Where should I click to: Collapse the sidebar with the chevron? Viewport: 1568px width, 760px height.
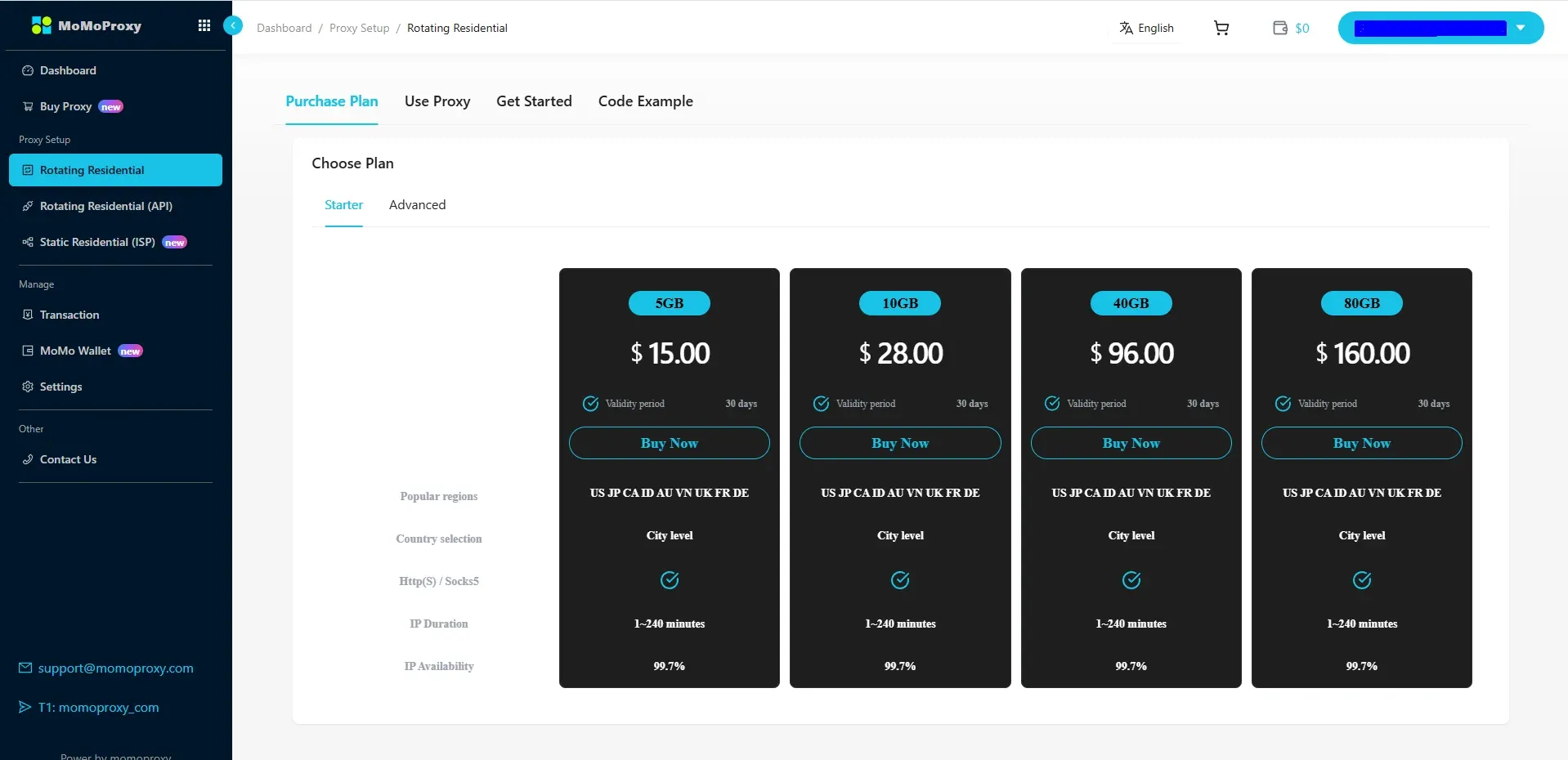point(233,26)
